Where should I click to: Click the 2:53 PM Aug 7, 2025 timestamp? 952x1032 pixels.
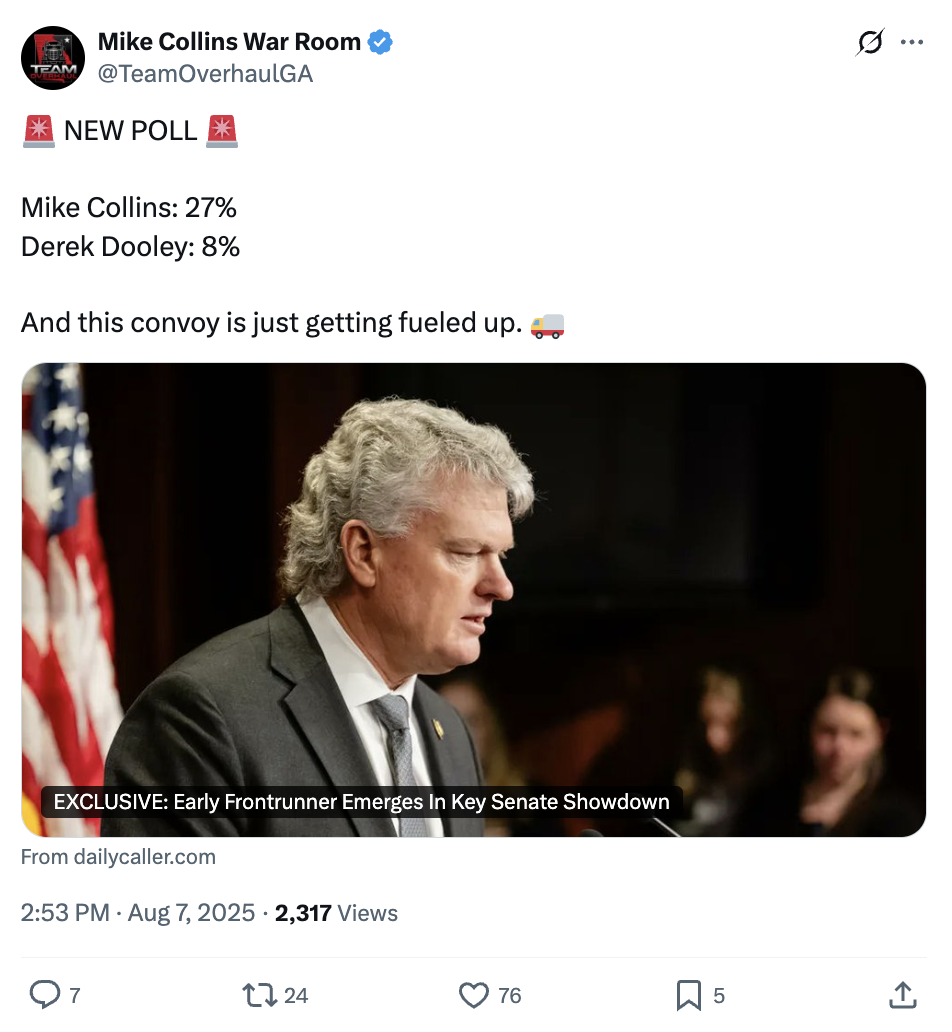[x=138, y=913]
